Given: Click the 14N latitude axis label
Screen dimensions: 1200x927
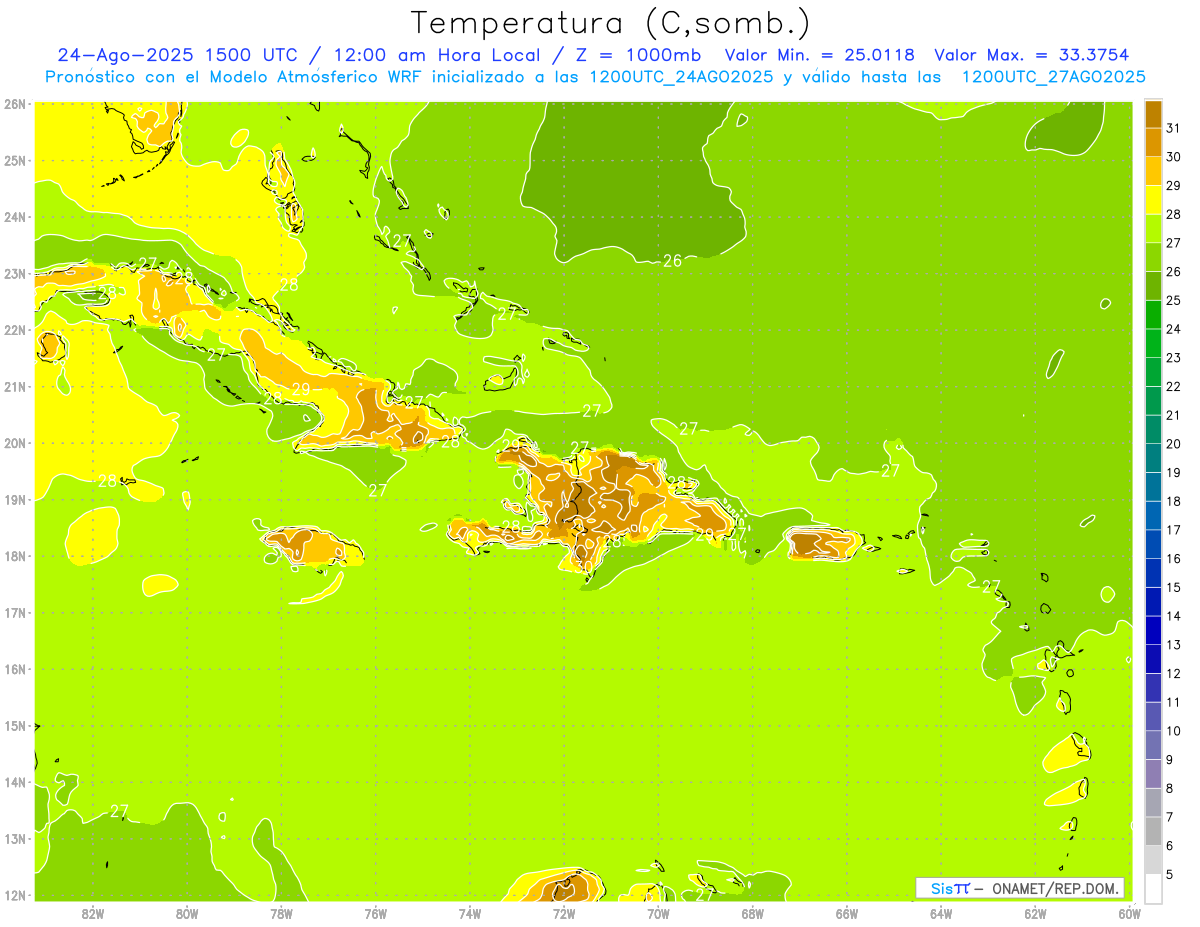Looking at the screenshot, I should [x=15, y=782].
